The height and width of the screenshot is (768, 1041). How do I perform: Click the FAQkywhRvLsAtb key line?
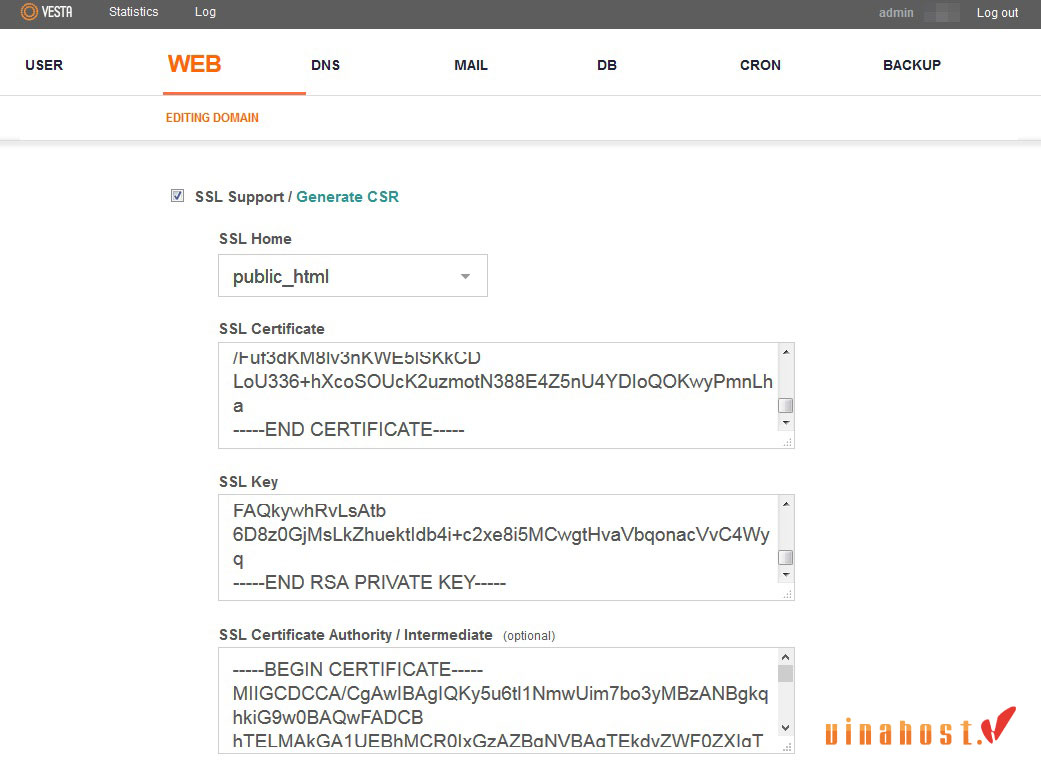(309, 511)
